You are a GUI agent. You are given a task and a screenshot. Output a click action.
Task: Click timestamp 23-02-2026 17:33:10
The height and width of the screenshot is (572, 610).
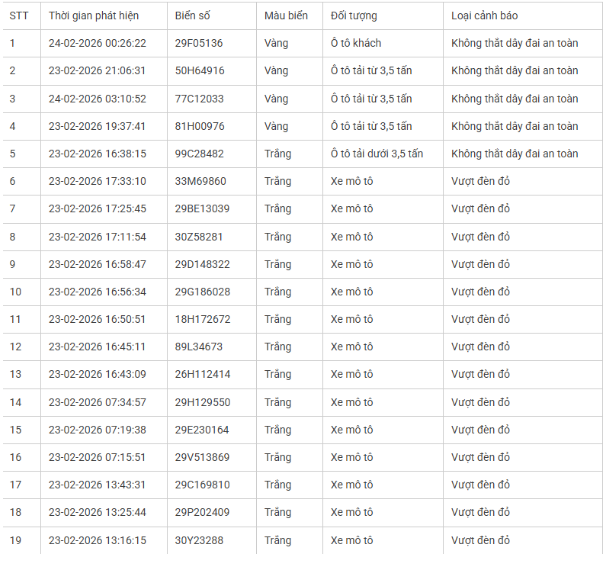click(97, 181)
